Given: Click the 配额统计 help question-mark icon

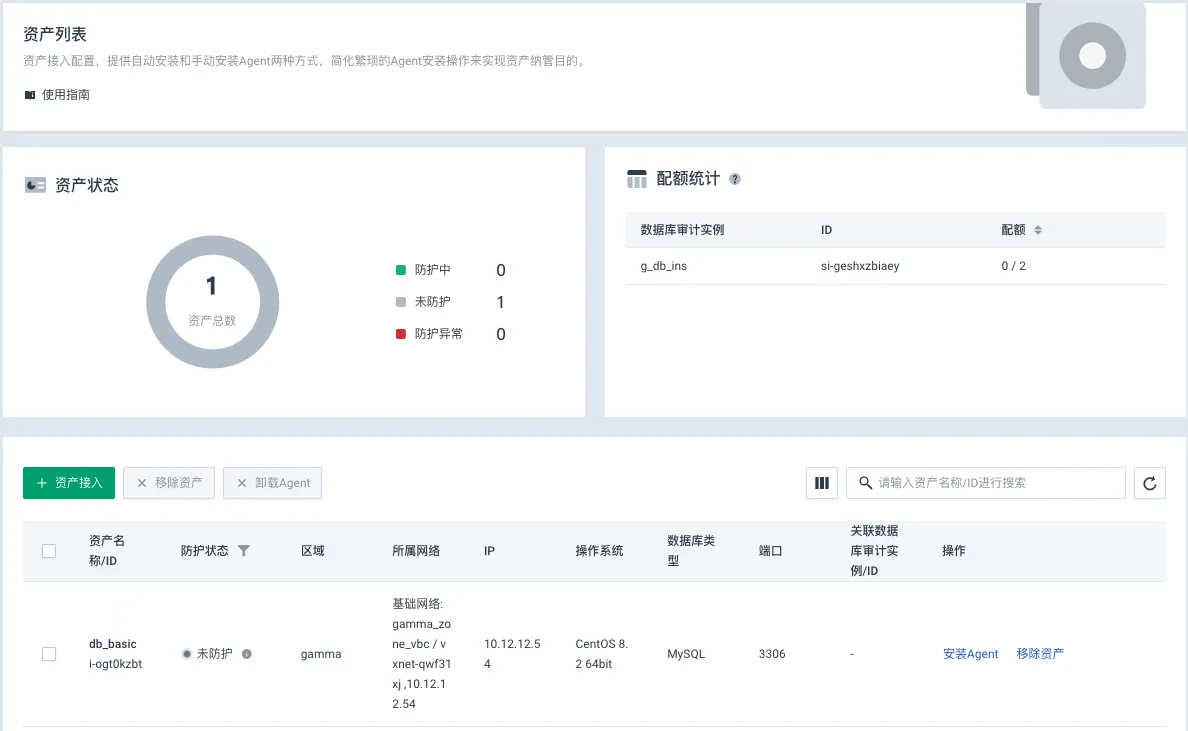Looking at the screenshot, I should click(735, 179).
